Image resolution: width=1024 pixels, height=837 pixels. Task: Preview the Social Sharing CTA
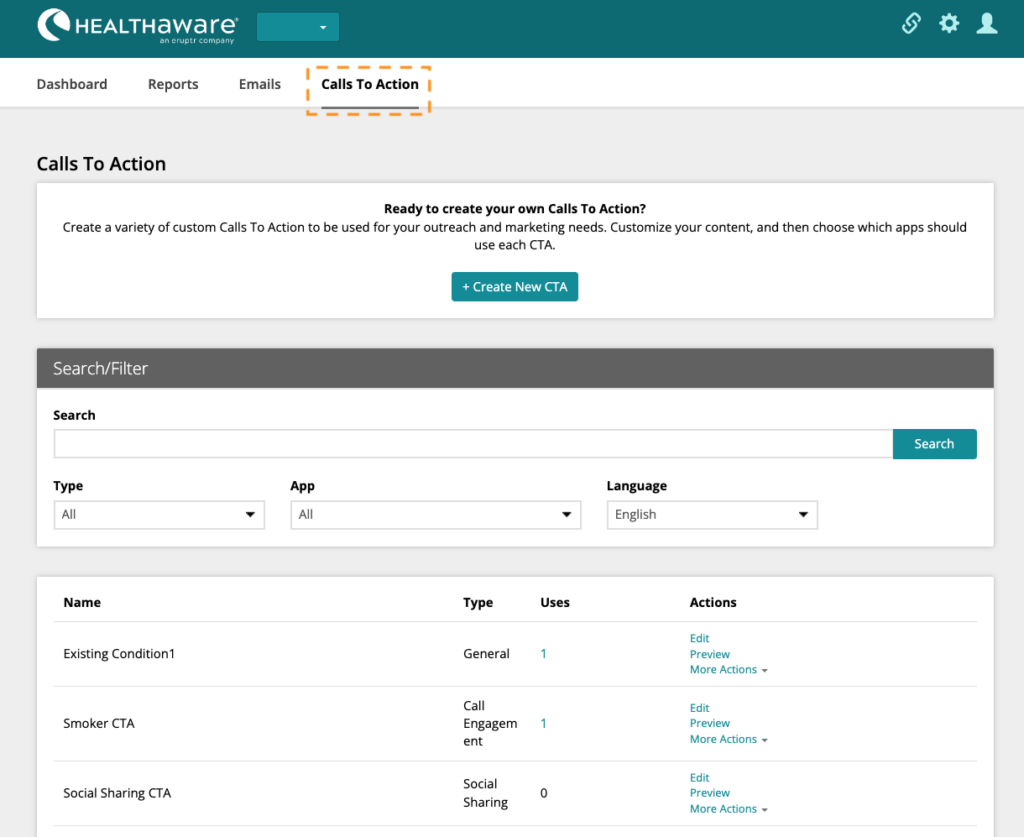[710, 793]
